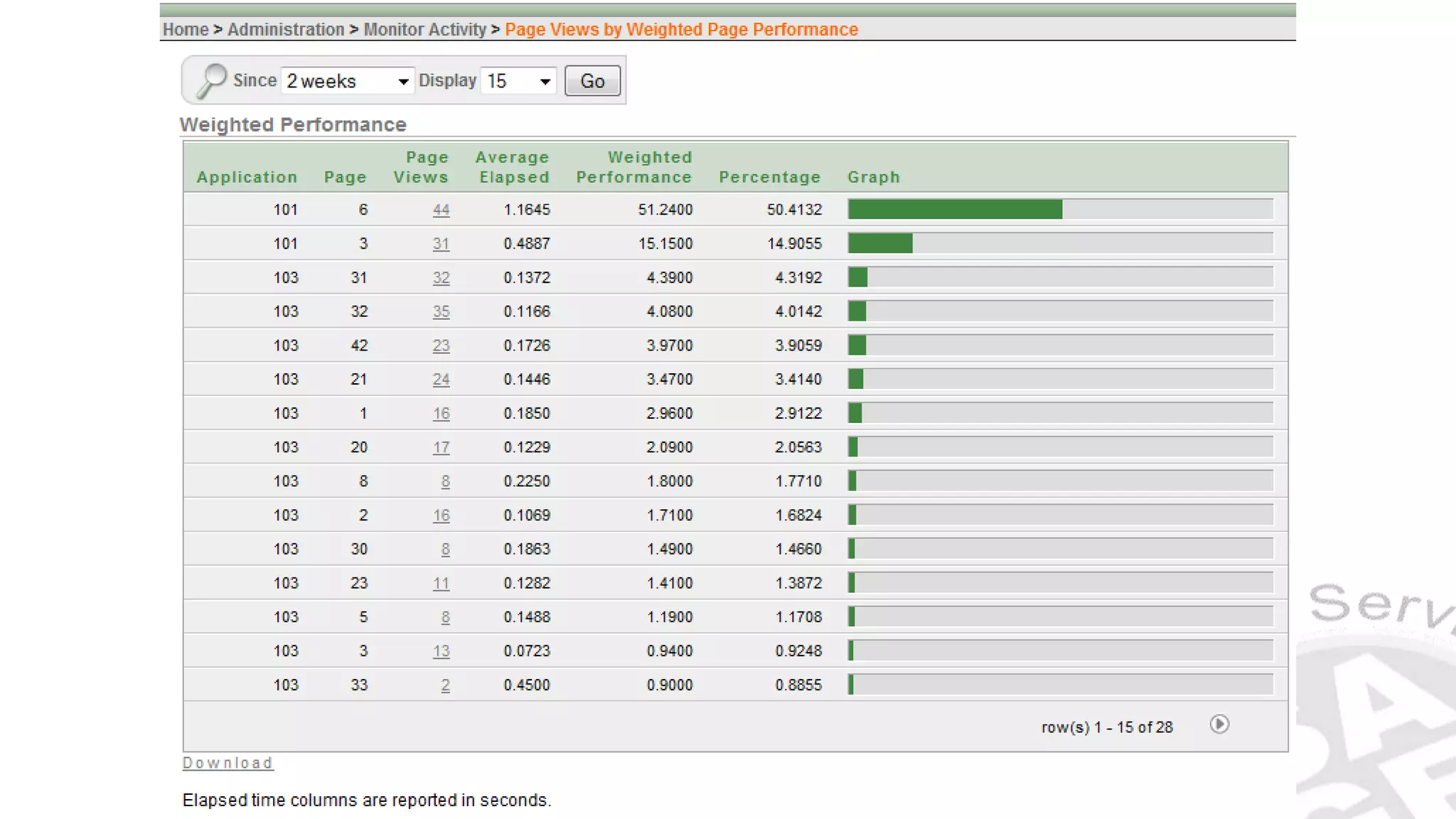Click the 50.4132 percentage graph bar

click(954, 210)
